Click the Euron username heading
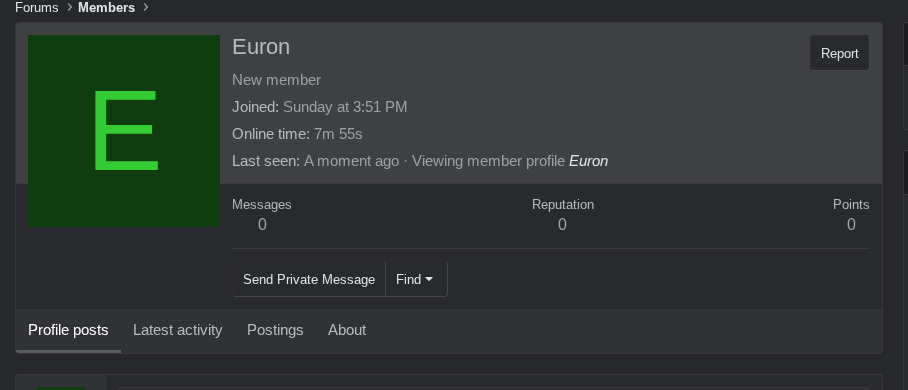This screenshot has width=908, height=390. (261, 47)
